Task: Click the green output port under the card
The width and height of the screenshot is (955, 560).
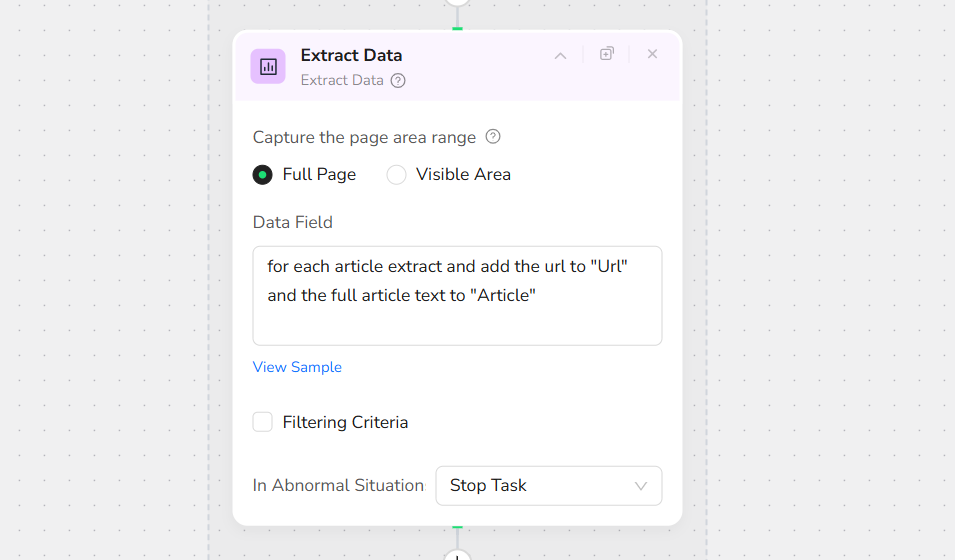Action: coord(457,526)
